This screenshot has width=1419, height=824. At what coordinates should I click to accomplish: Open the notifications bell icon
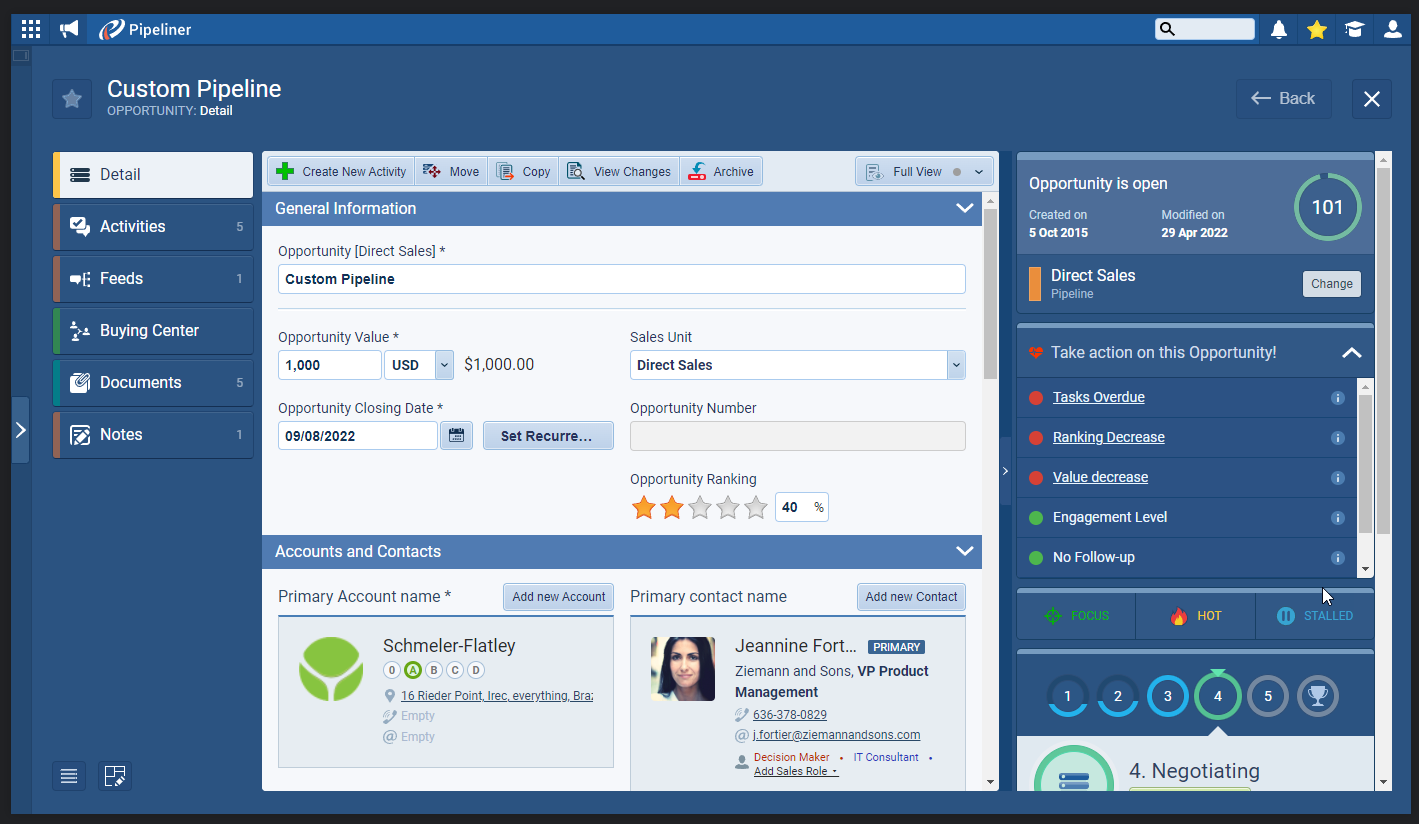1279,30
